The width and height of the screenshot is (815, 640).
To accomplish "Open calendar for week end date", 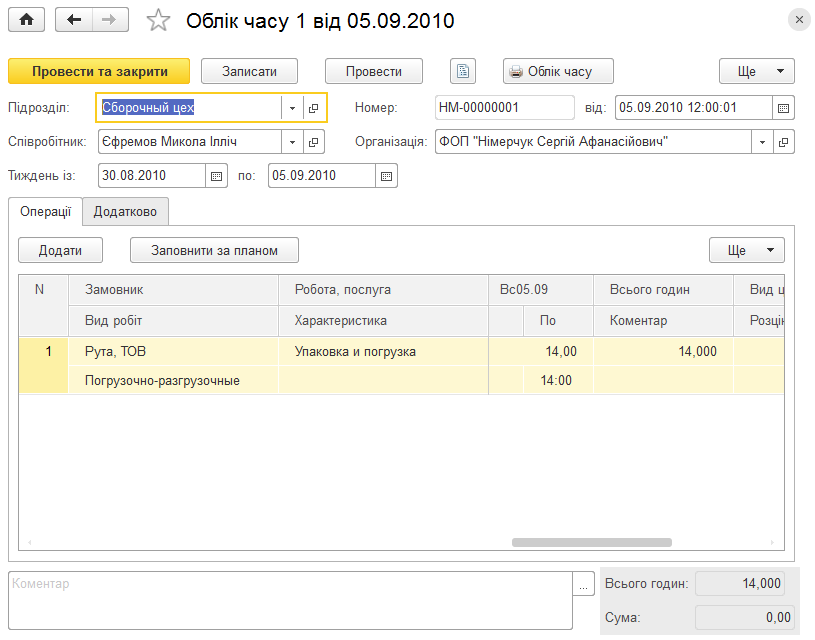I will (386, 176).
